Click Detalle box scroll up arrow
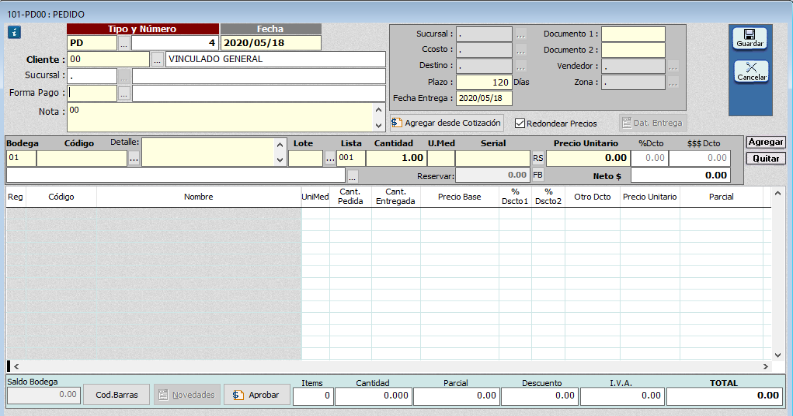 click(280, 145)
